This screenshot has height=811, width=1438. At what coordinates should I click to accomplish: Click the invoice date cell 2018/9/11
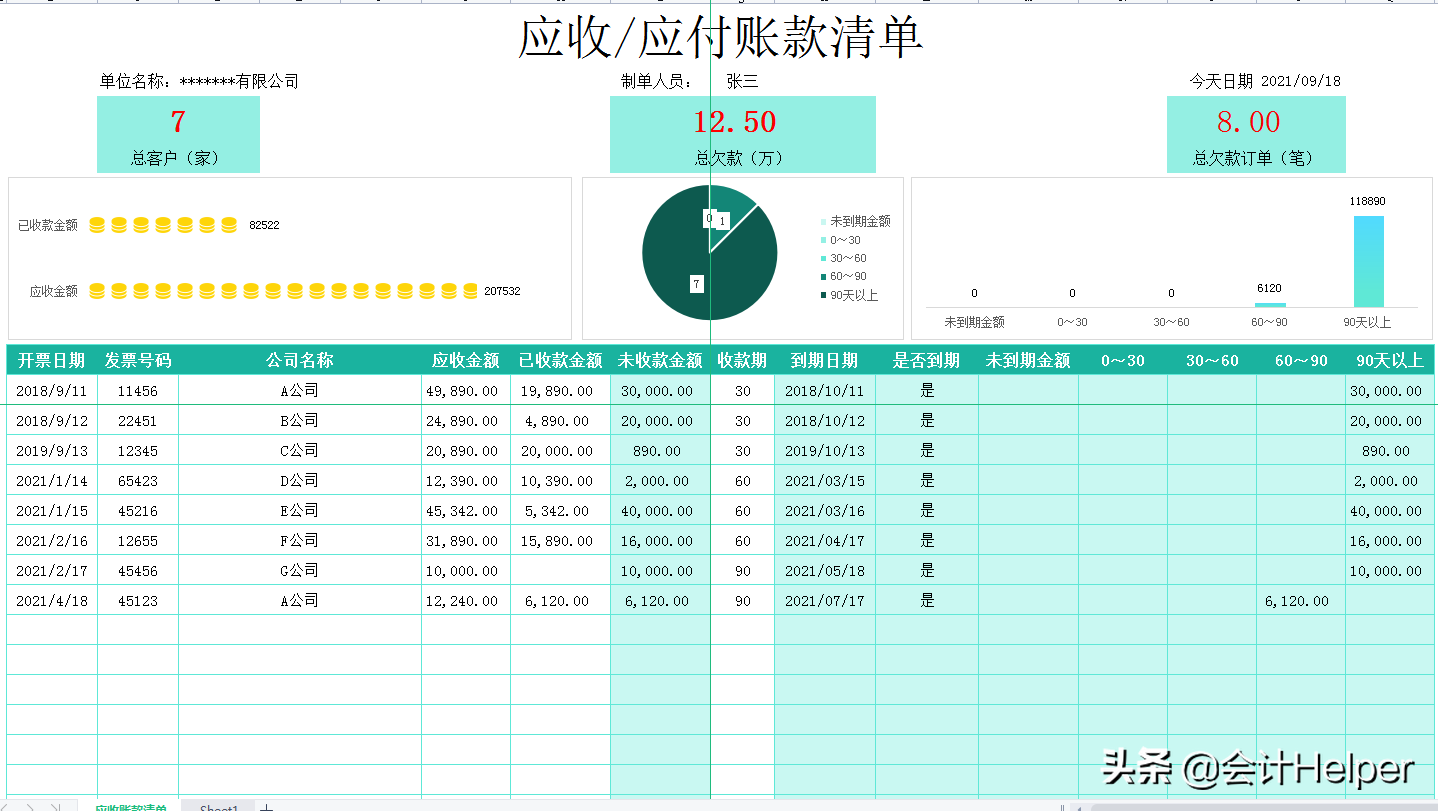point(52,391)
